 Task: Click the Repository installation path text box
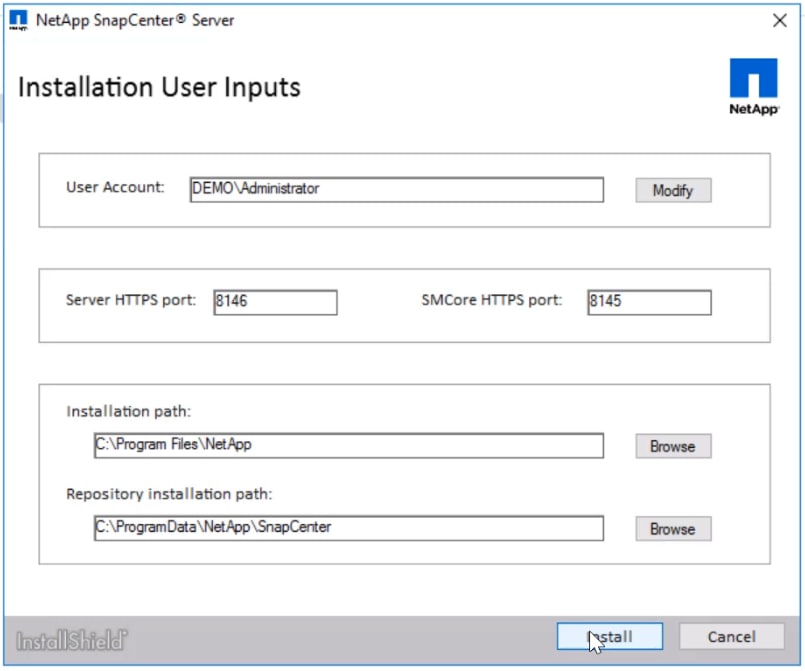click(348, 528)
